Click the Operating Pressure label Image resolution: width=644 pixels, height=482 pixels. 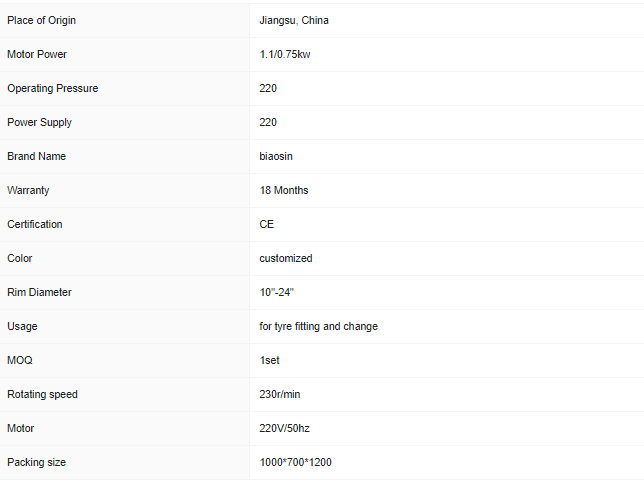[52, 88]
